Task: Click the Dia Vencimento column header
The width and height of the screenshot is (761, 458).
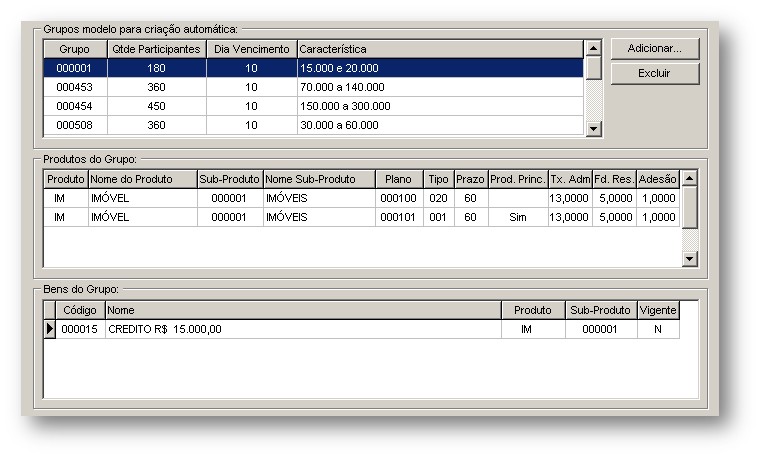Action: click(251, 49)
